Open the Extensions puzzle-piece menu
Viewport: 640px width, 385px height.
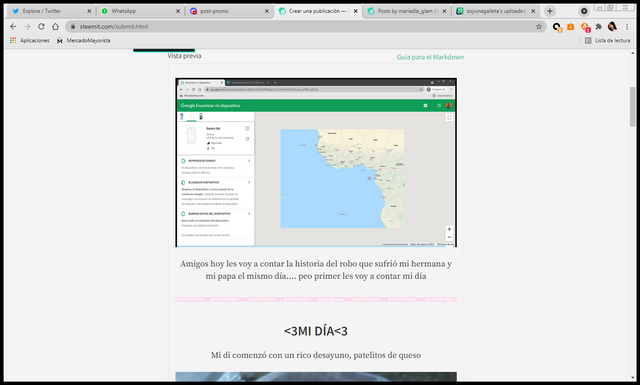pyautogui.click(x=598, y=27)
